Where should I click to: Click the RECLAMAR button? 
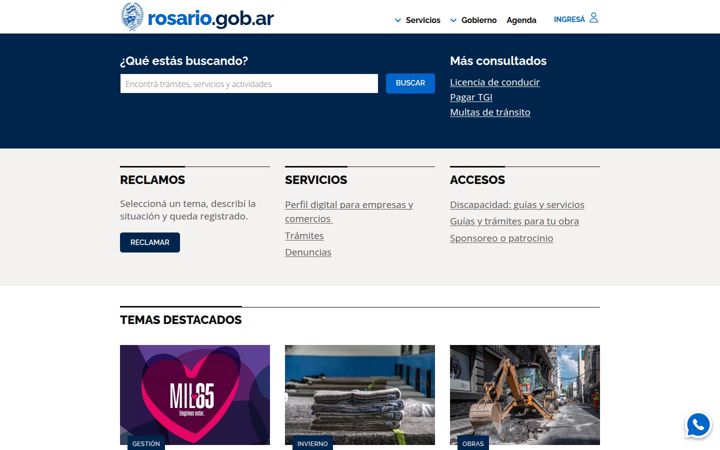(150, 242)
